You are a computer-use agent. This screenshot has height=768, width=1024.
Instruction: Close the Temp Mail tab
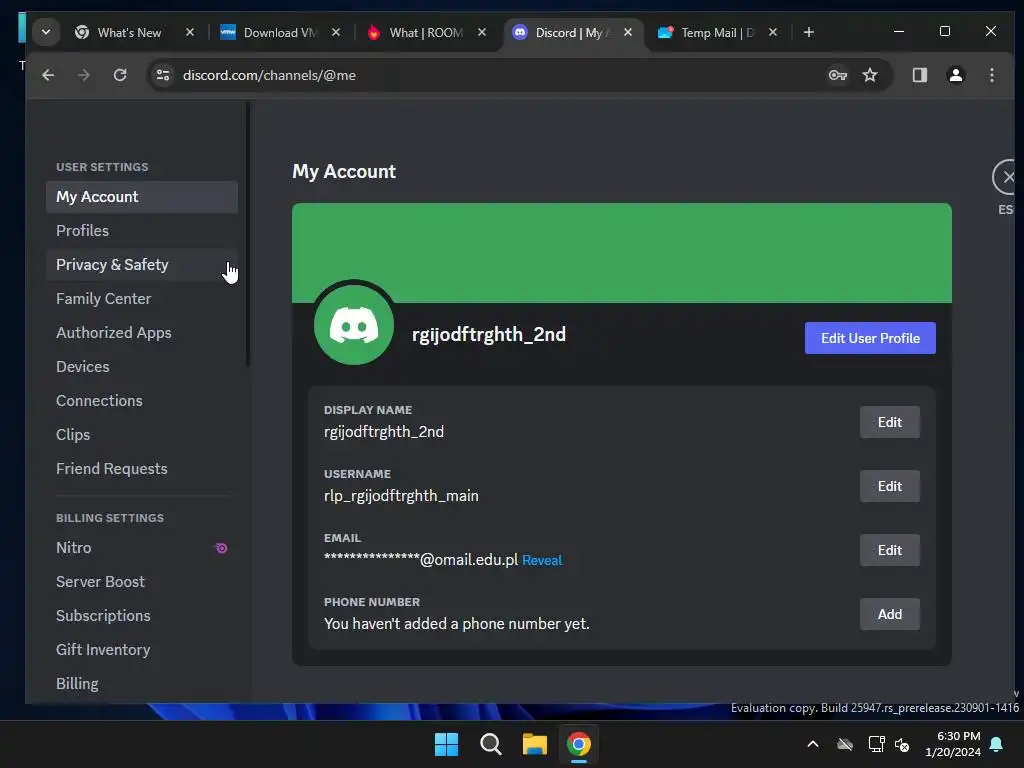pos(773,32)
